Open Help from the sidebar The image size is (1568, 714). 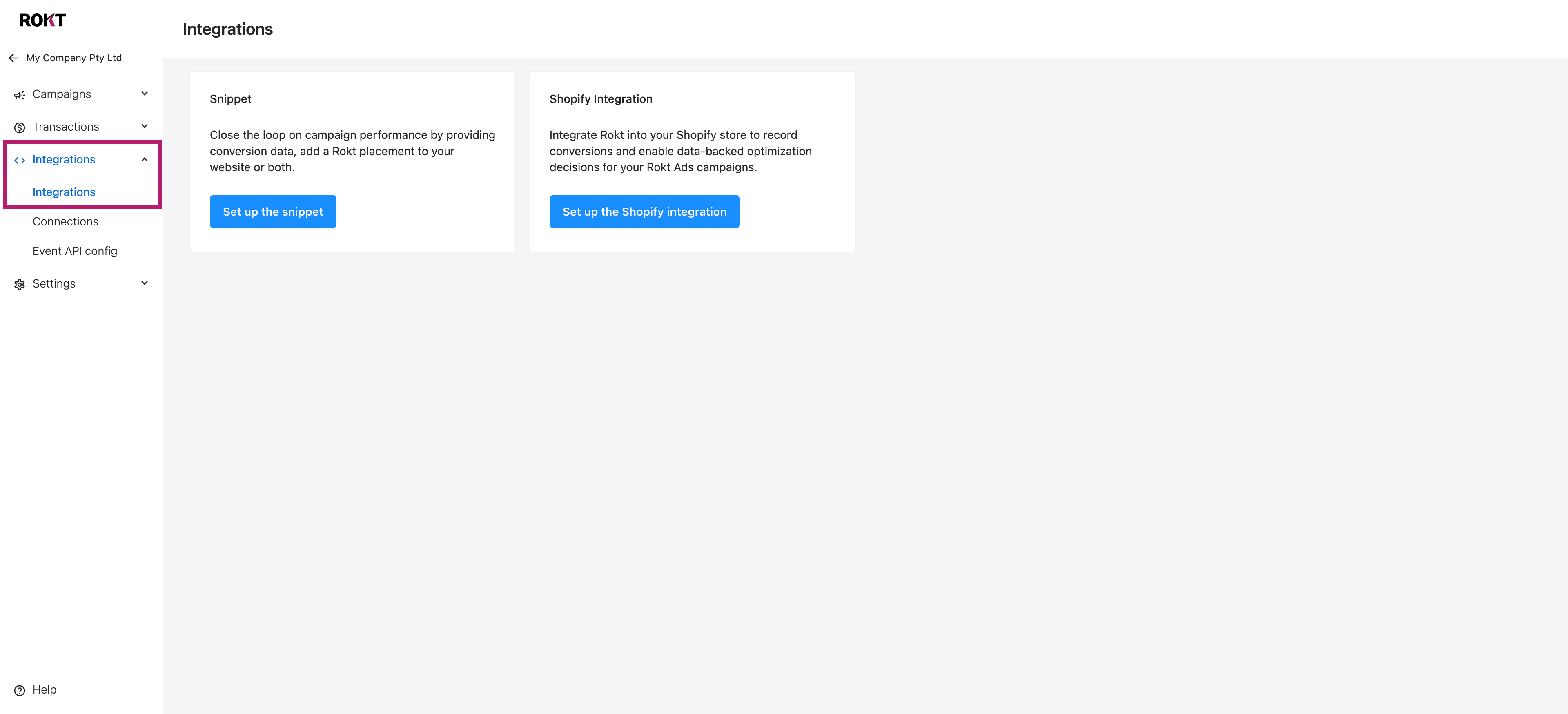45,689
